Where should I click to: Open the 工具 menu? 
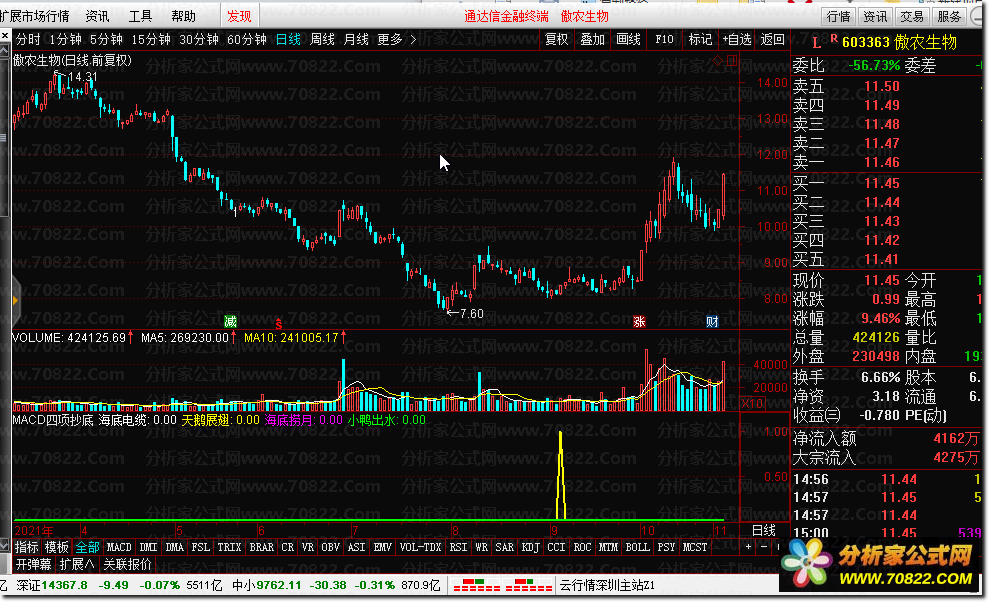[140, 16]
